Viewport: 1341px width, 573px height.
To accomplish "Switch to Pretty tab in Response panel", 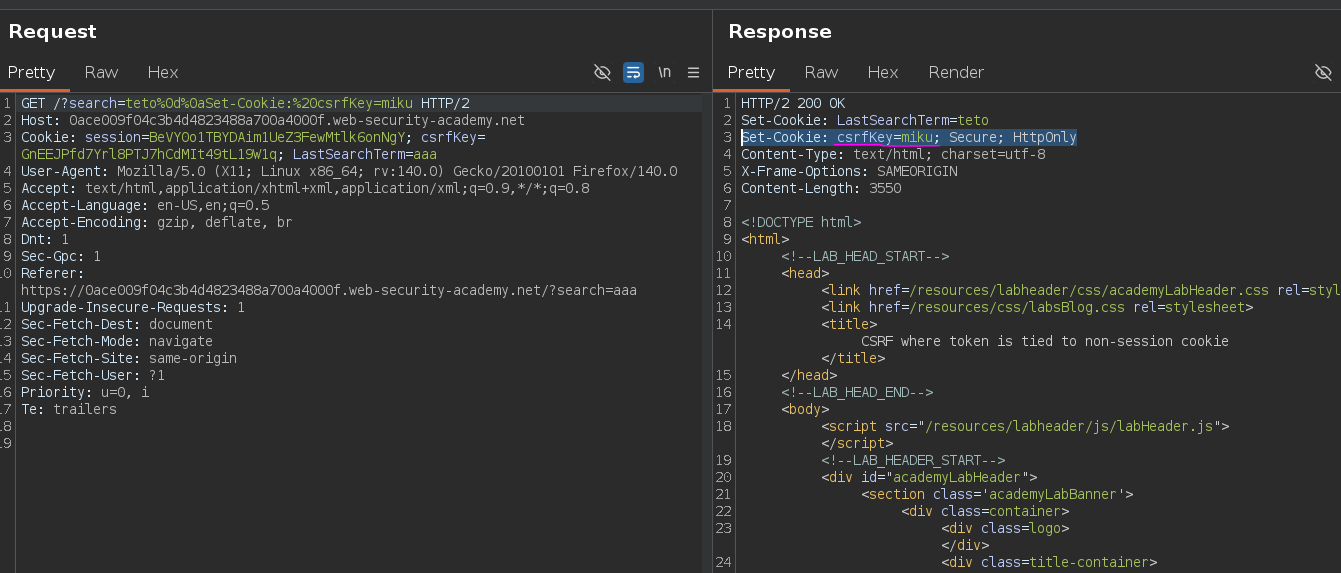I will pyautogui.click(x=751, y=72).
